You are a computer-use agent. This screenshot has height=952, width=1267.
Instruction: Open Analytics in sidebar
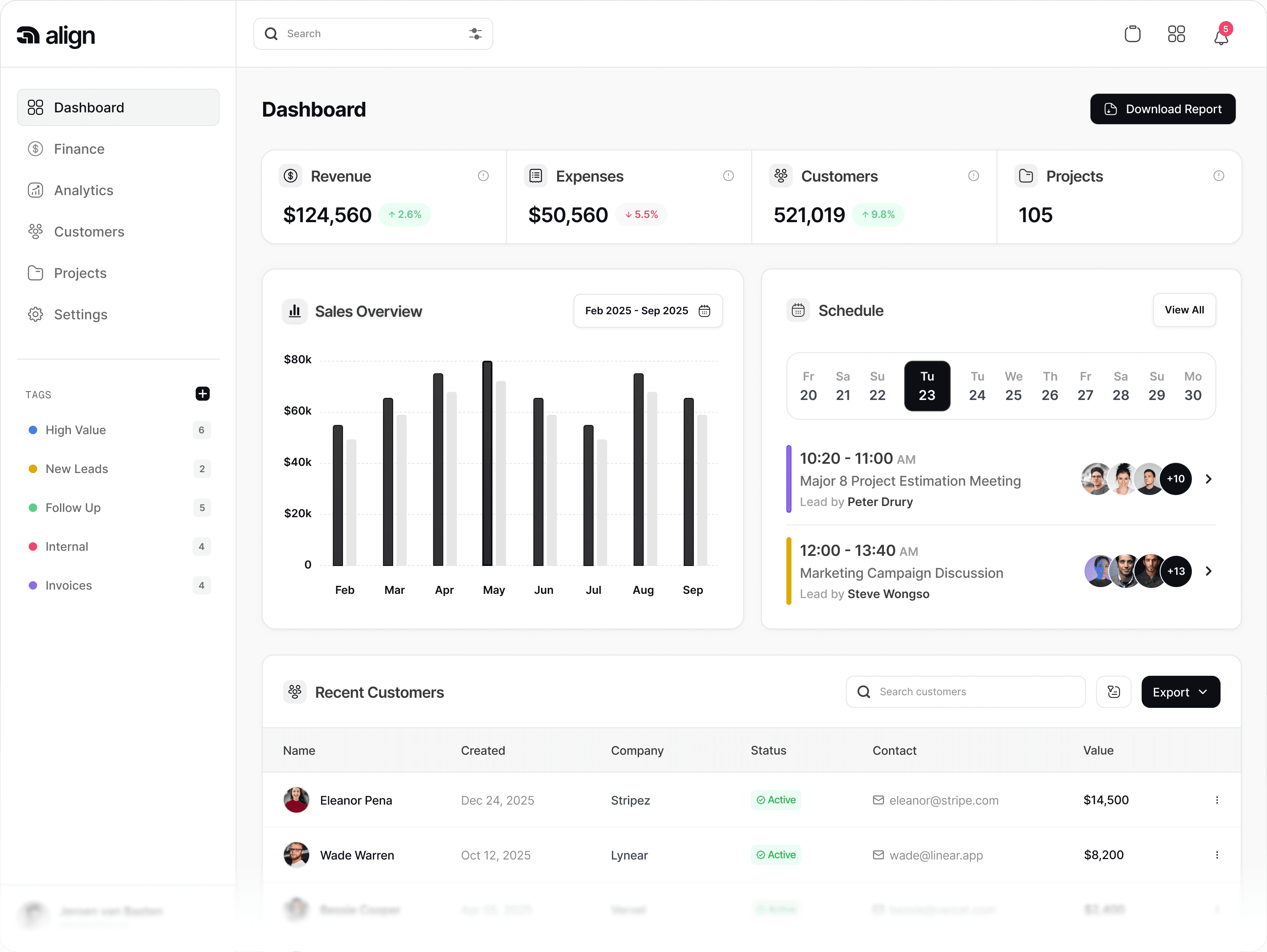pos(118,190)
